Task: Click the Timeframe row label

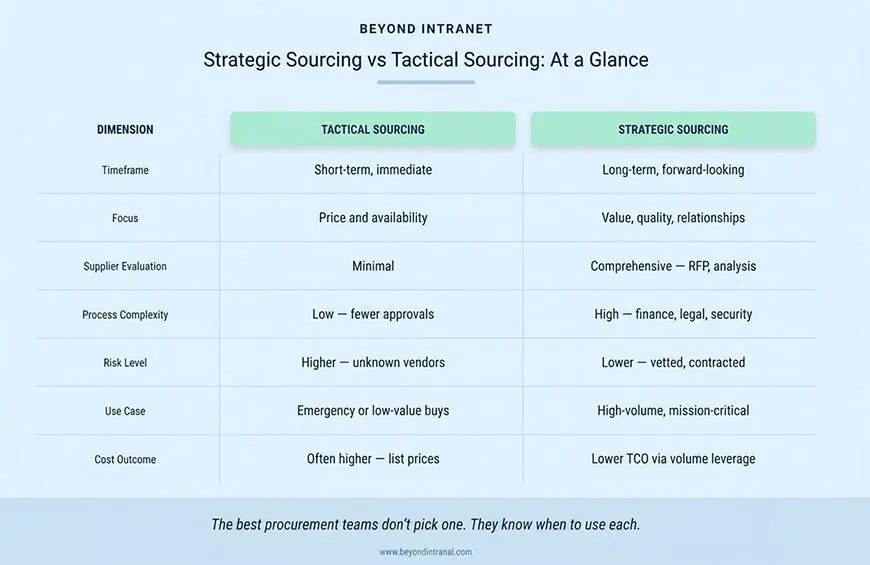Action: tap(125, 170)
